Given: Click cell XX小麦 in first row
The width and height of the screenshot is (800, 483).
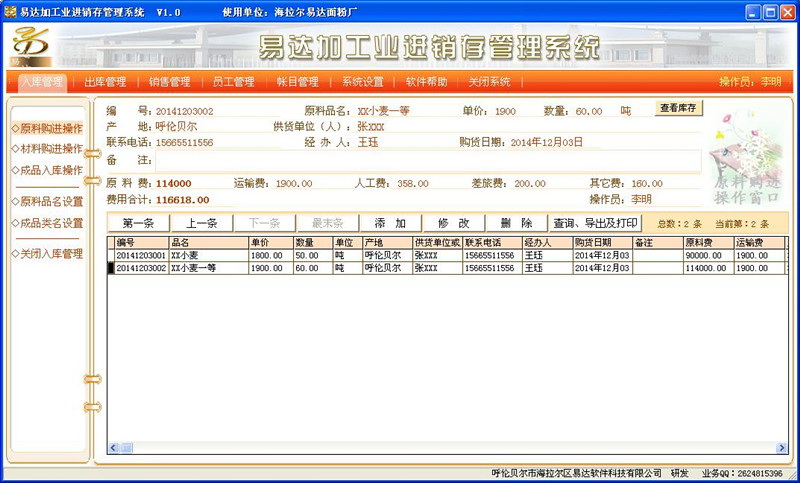Looking at the screenshot, I should 209,256.
